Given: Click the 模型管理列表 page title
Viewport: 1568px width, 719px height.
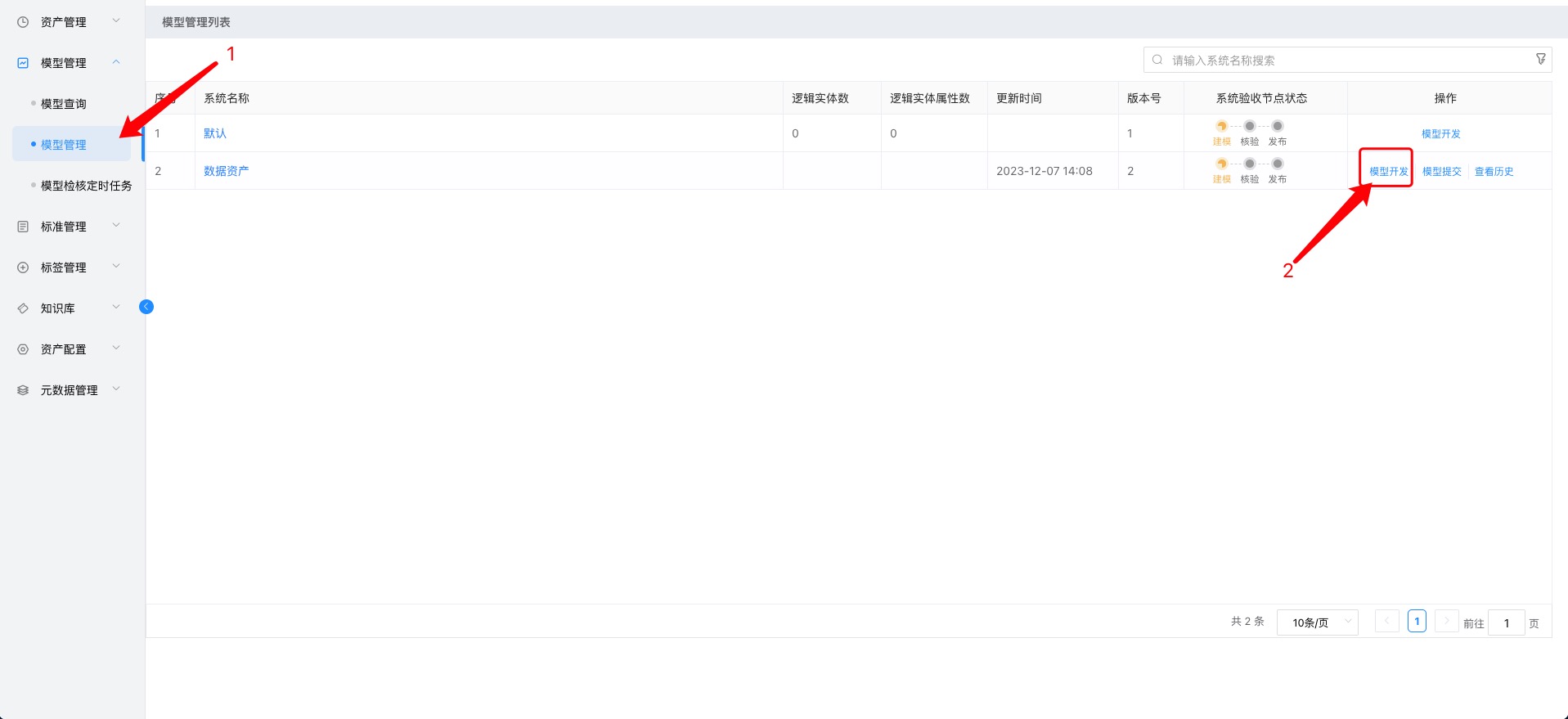Looking at the screenshot, I should [196, 22].
